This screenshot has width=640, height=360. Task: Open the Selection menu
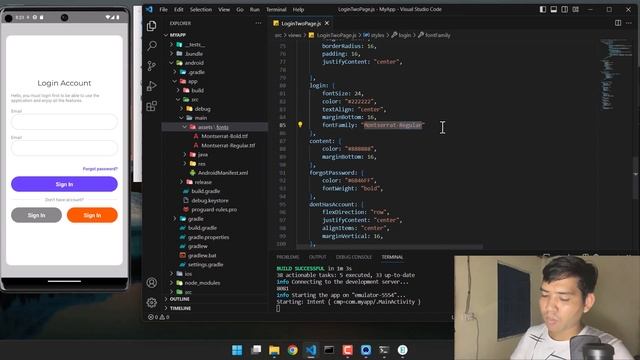point(201,9)
